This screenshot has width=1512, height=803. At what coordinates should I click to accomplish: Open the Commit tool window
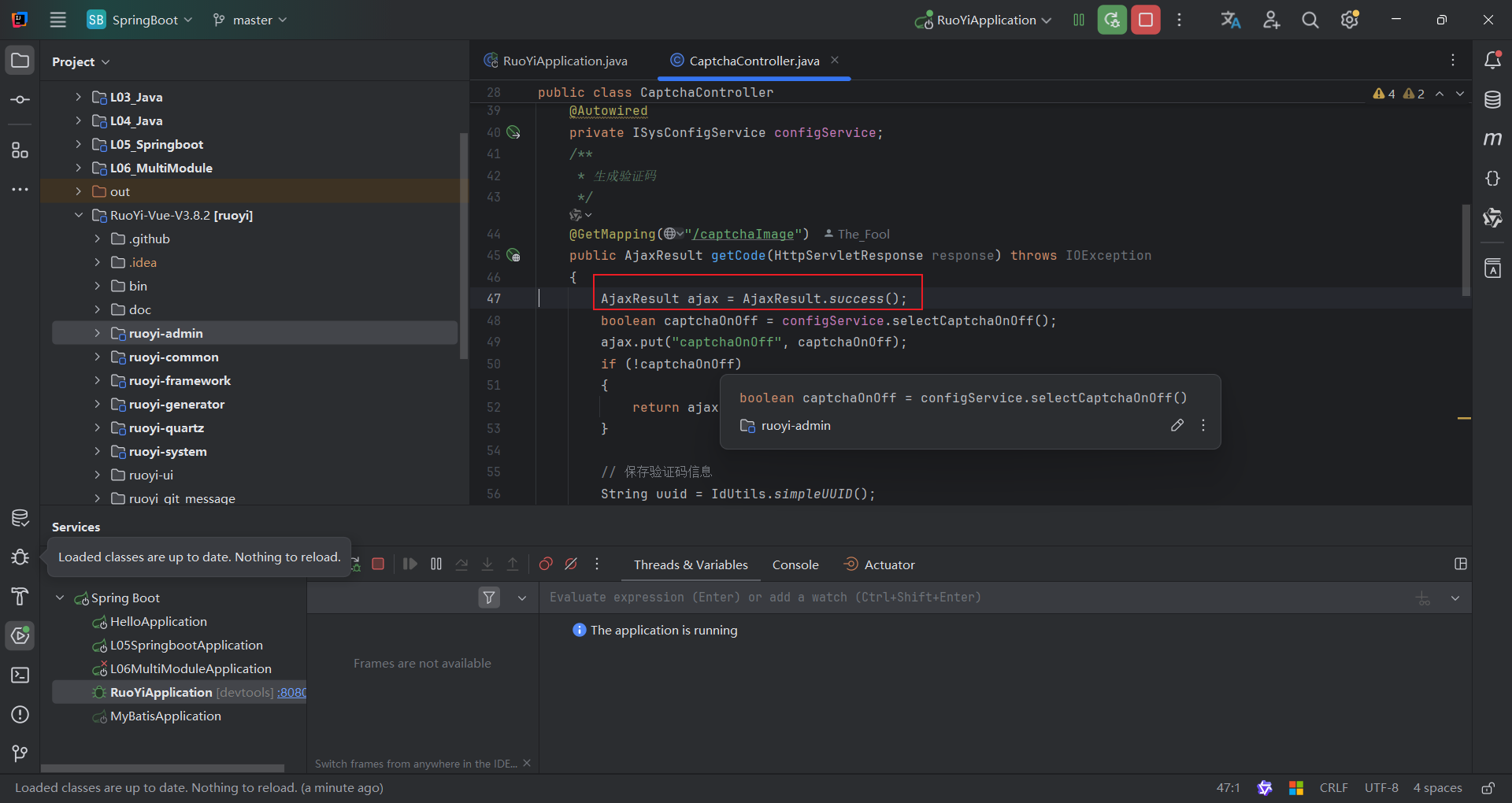pyautogui.click(x=20, y=100)
